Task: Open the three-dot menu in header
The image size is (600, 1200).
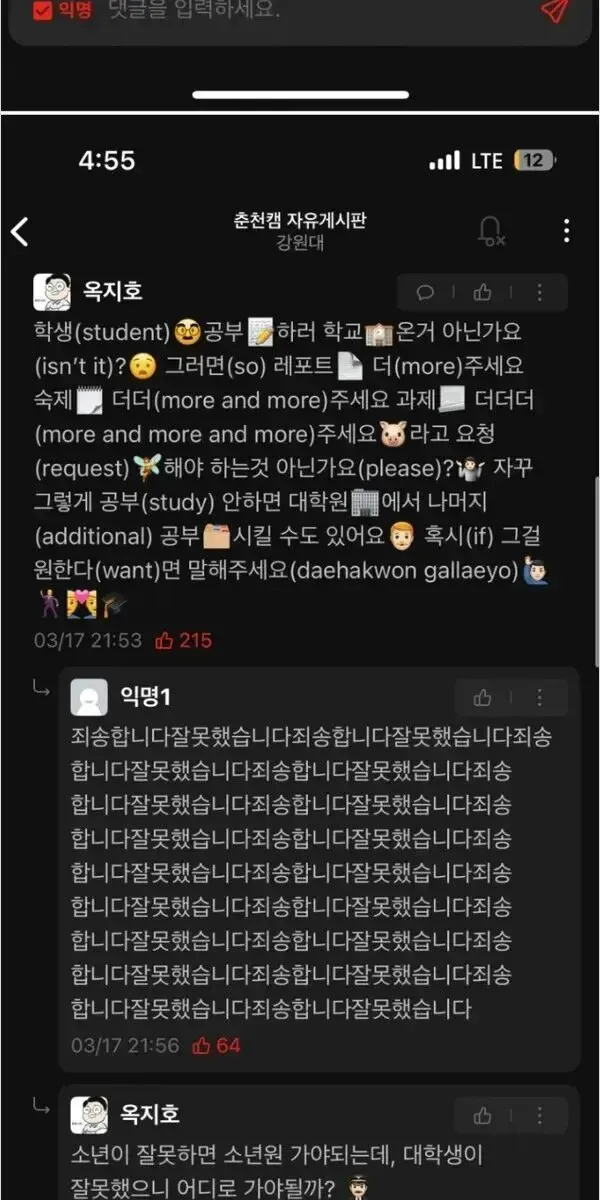Action: pyautogui.click(x=566, y=232)
